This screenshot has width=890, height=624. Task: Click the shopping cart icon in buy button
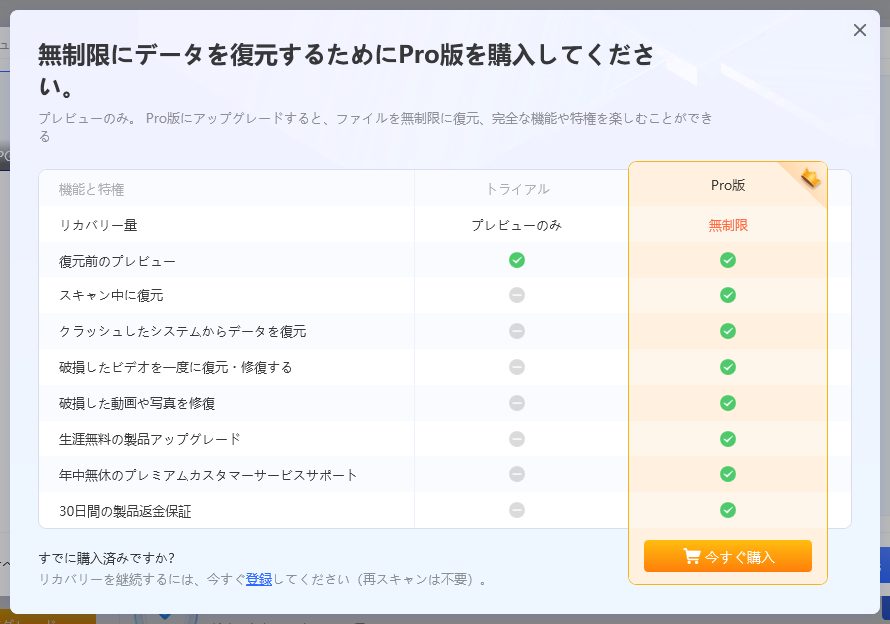[x=691, y=556]
